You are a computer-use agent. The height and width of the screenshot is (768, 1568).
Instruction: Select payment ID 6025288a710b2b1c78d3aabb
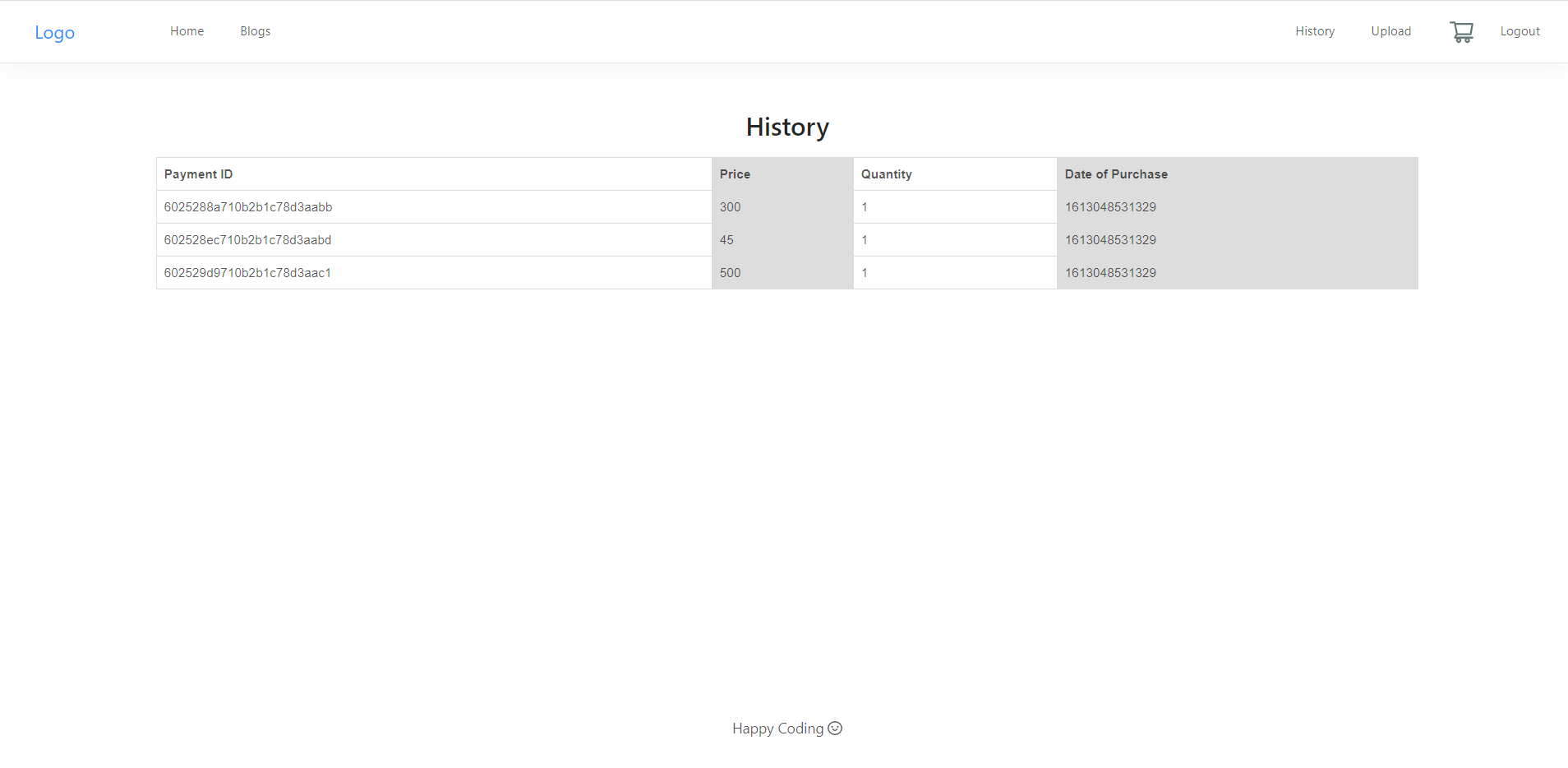pos(248,207)
